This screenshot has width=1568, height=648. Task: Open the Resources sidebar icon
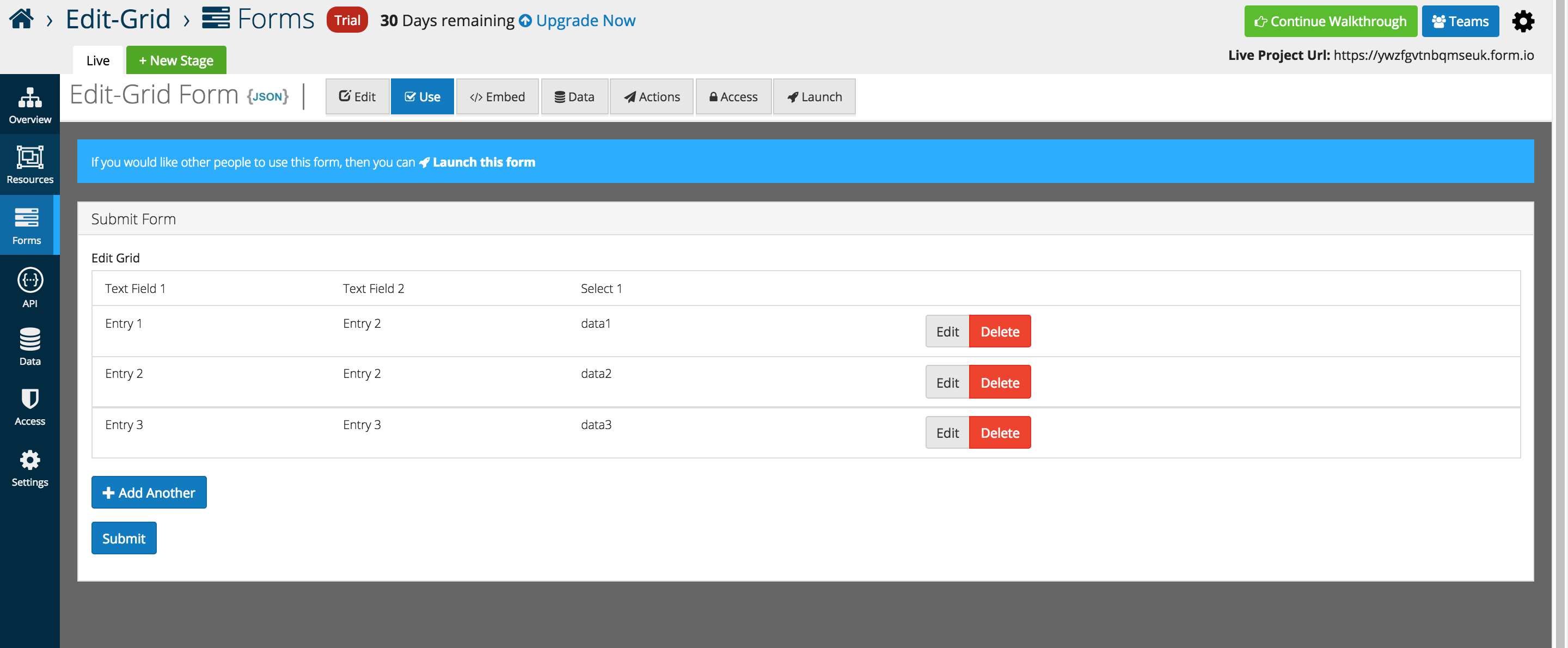(30, 157)
